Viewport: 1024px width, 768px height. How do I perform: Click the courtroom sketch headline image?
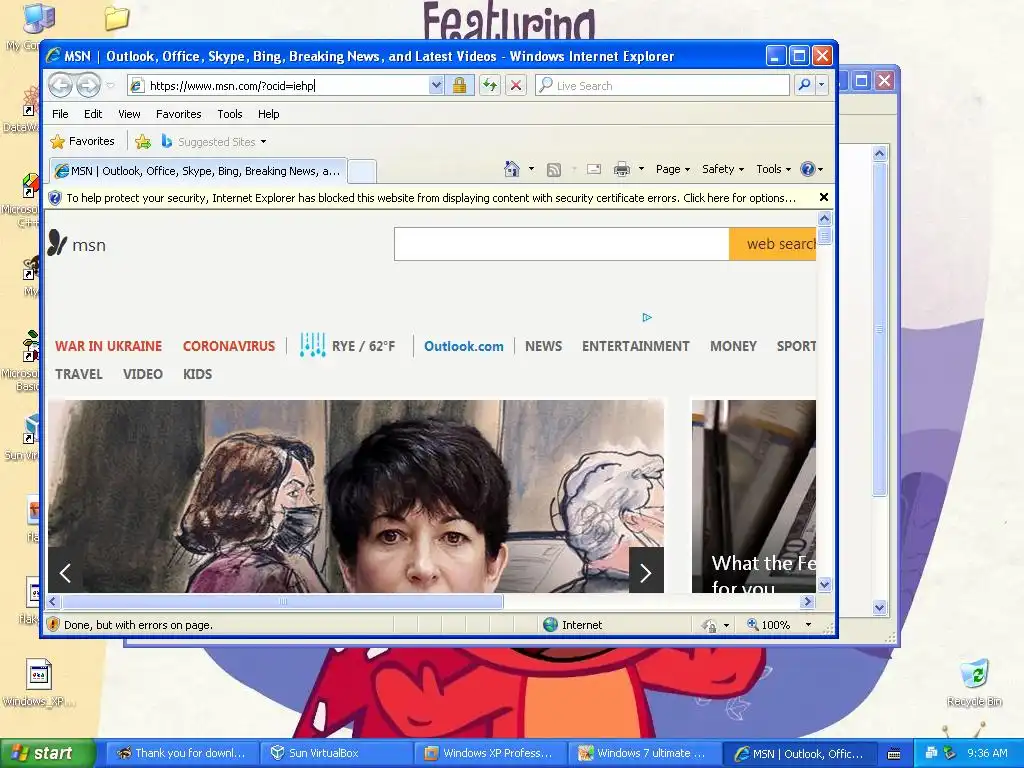coord(356,496)
